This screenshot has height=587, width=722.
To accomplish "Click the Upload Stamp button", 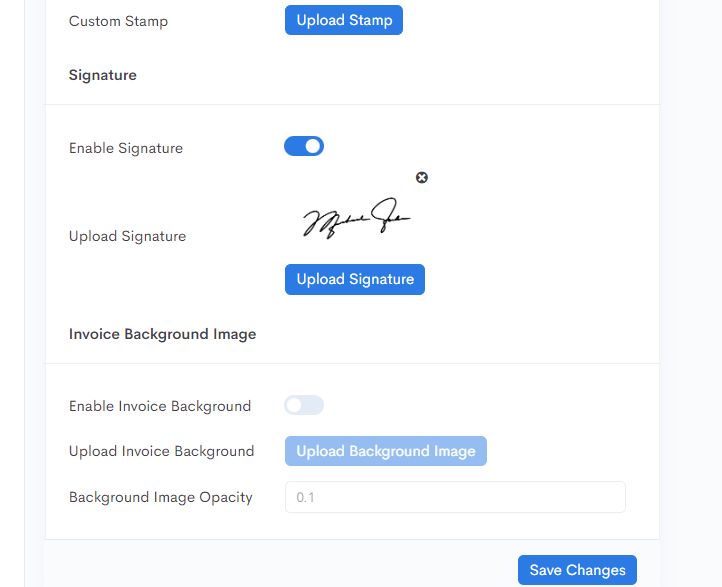I will pyautogui.click(x=344, y=20).
